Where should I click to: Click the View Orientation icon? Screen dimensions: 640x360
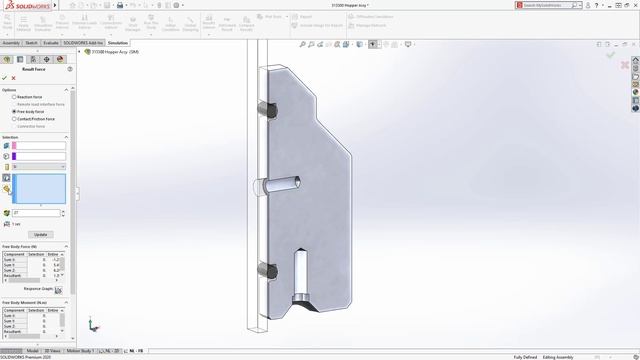[x=346, y=44]
